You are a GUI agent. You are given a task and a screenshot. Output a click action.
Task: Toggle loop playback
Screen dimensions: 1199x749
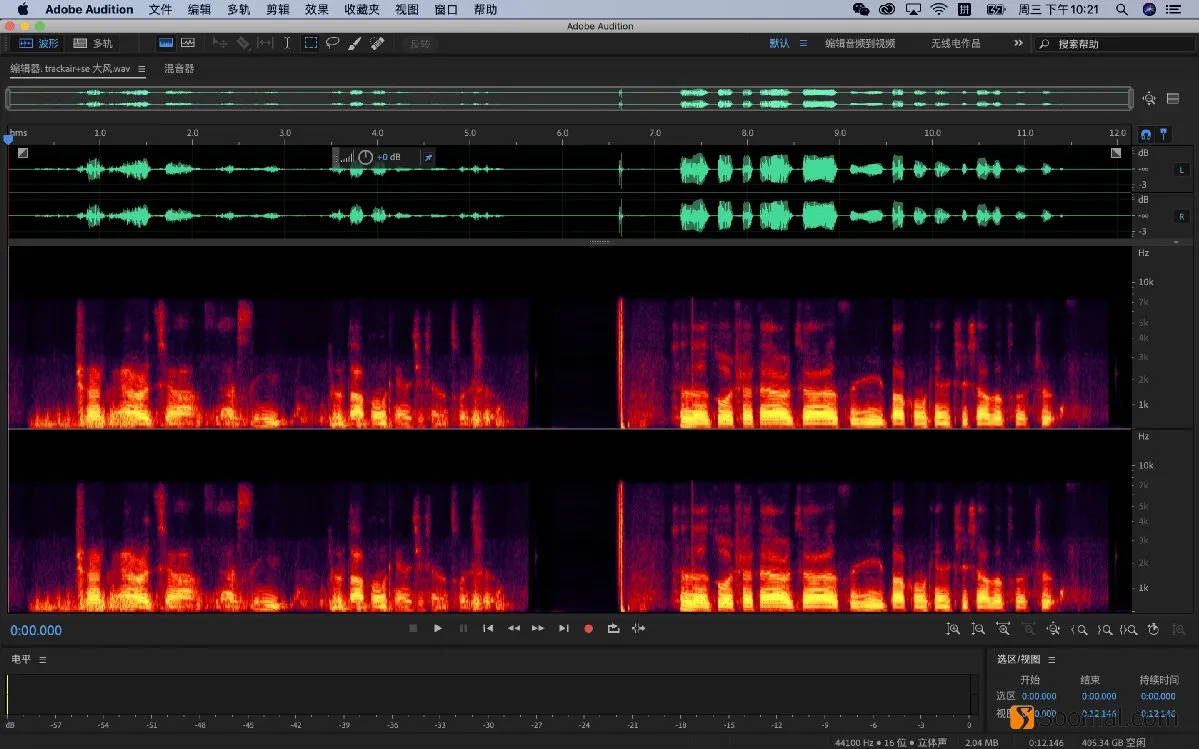coord(613,628)
